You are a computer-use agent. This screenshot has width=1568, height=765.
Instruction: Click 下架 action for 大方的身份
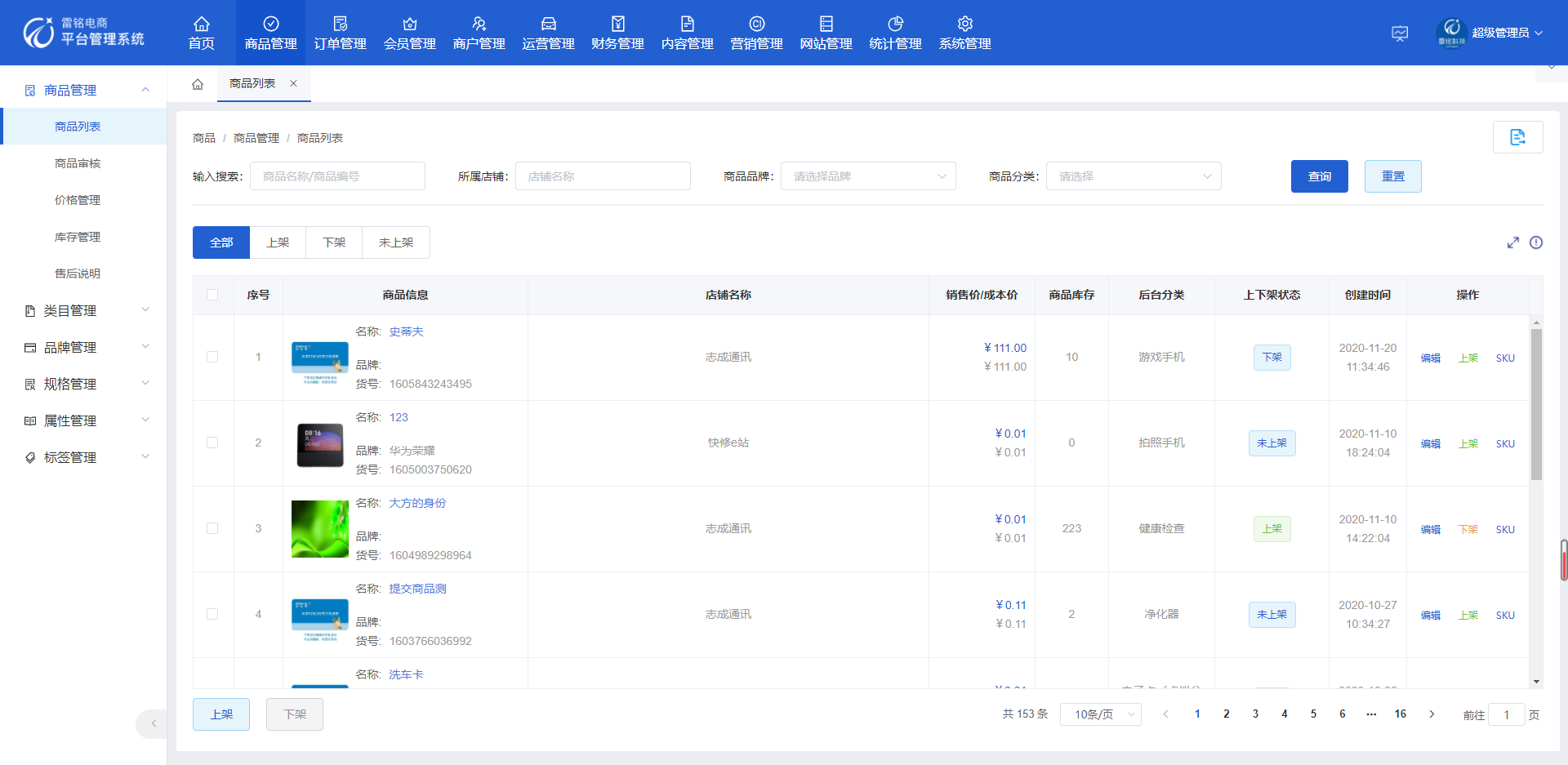click(x=1468, y=529)
